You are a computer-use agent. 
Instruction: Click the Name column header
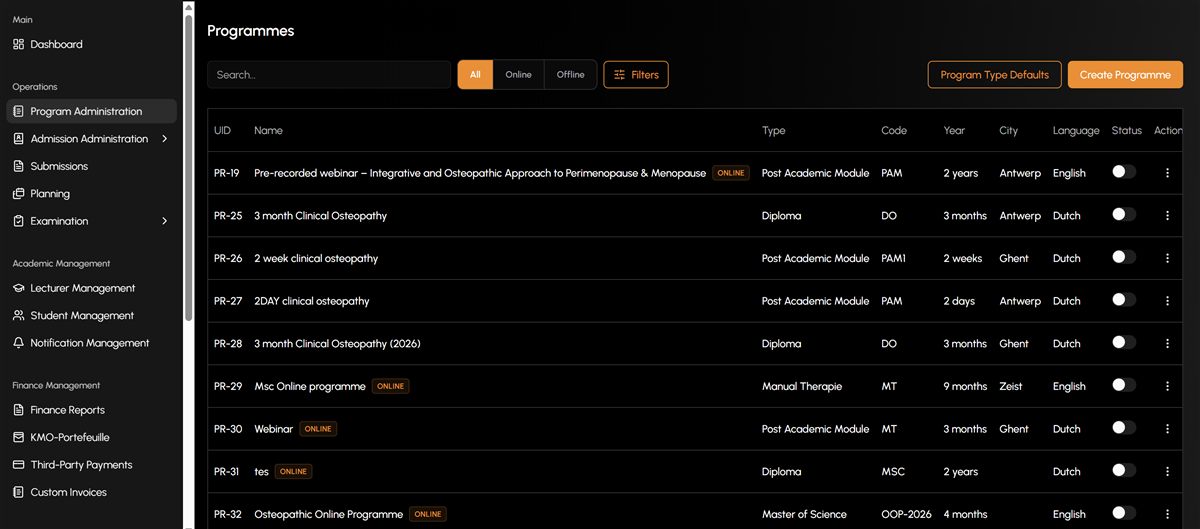click(268, 131)
